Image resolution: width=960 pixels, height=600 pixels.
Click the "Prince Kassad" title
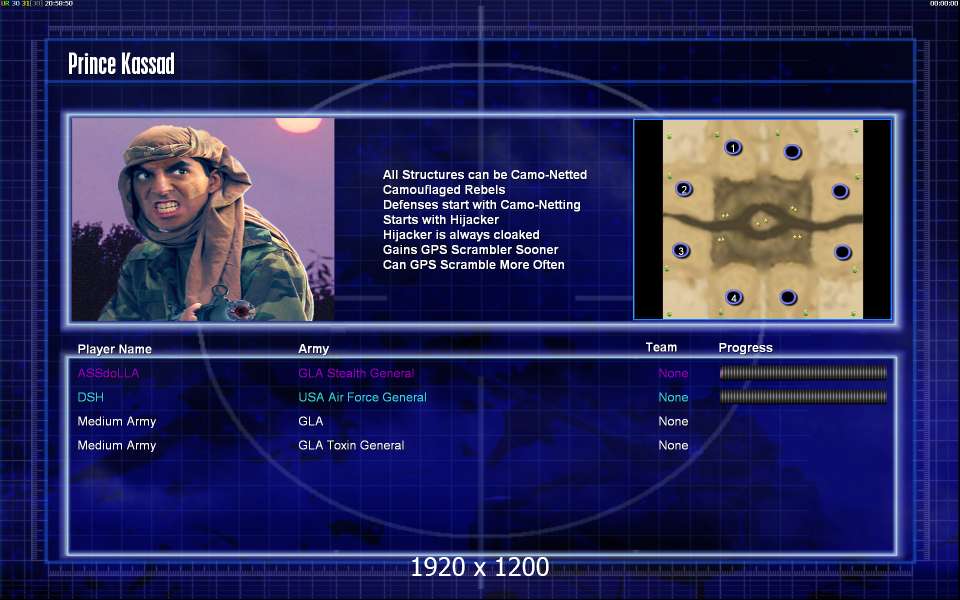point(121,63)
